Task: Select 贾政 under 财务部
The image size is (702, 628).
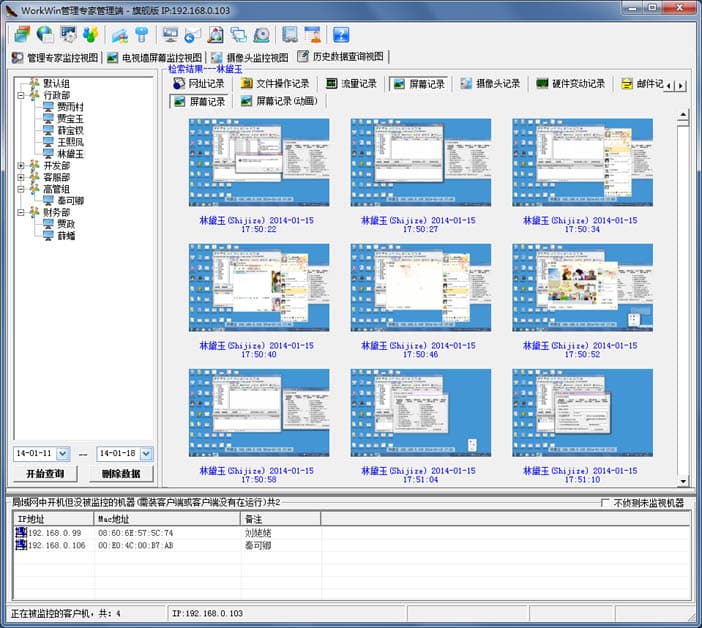Action: tap(66, 223)
